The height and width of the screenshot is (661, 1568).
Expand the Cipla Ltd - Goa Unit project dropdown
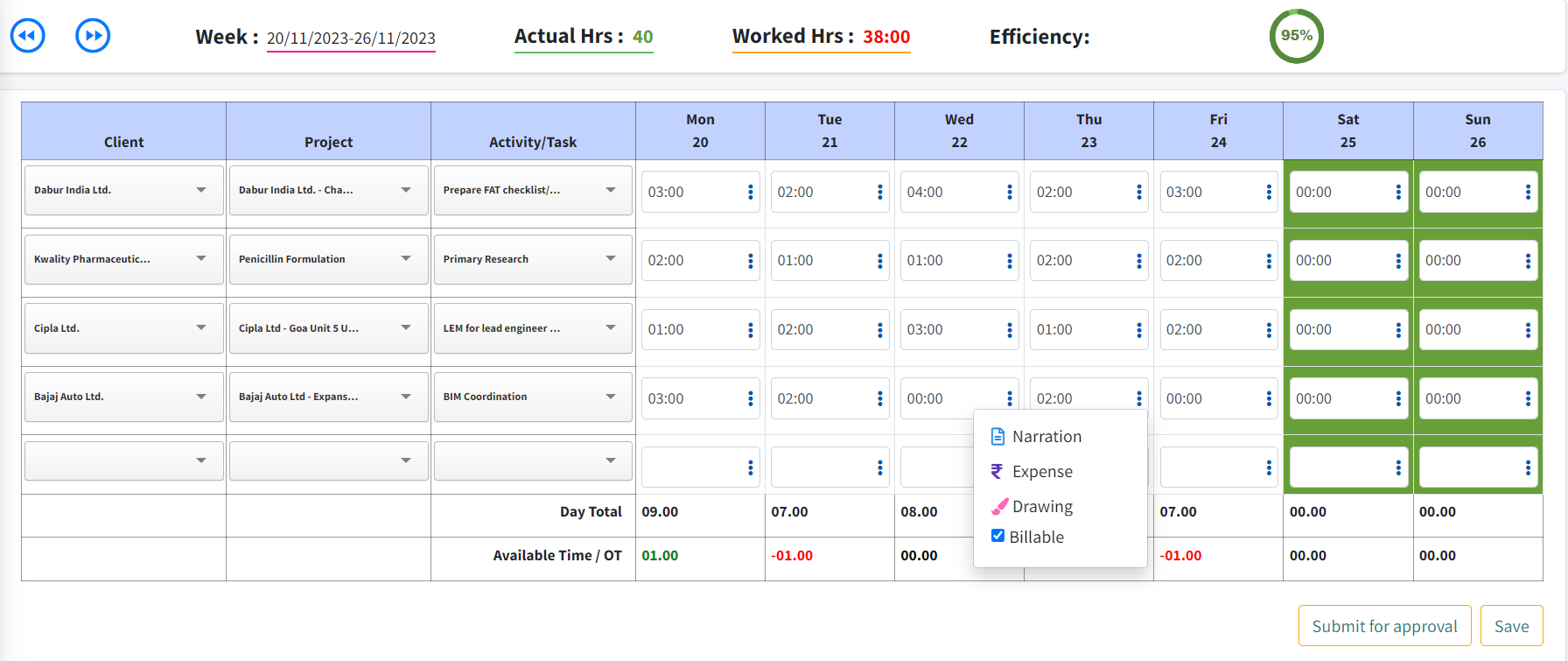328,328
